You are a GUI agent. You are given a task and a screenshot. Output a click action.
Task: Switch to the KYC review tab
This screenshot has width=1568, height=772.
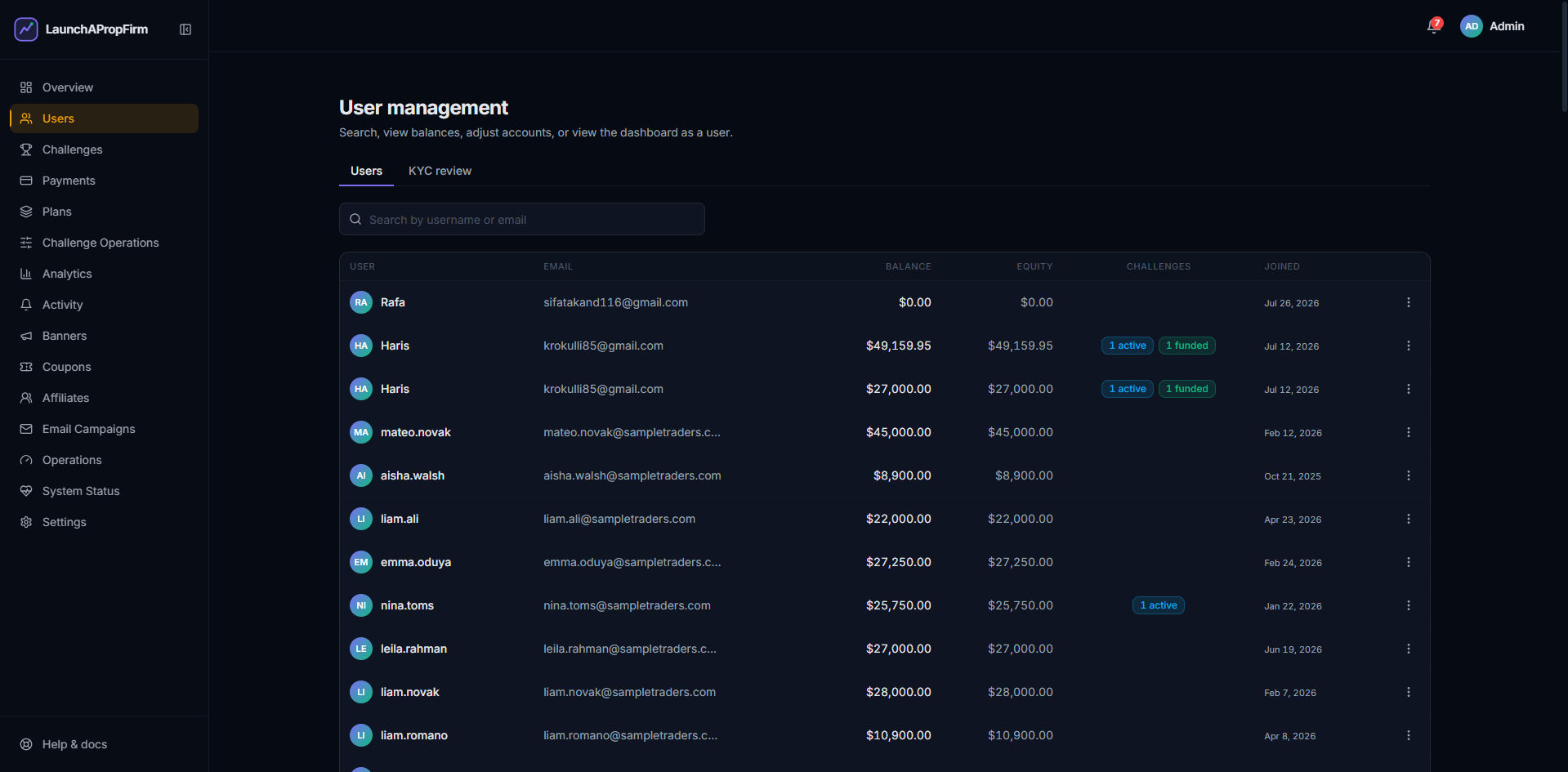click(x=440, y=171)
